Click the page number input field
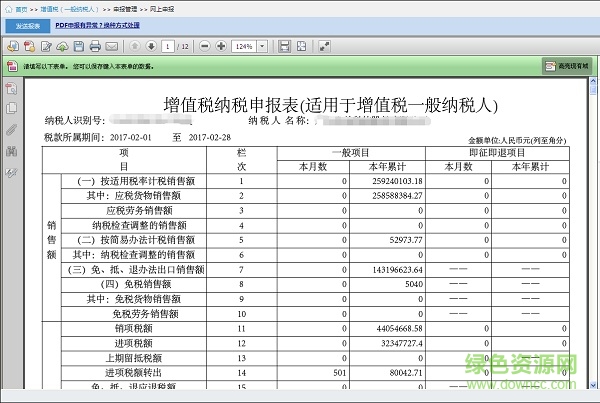600x403 pixels. pos(167,47)
